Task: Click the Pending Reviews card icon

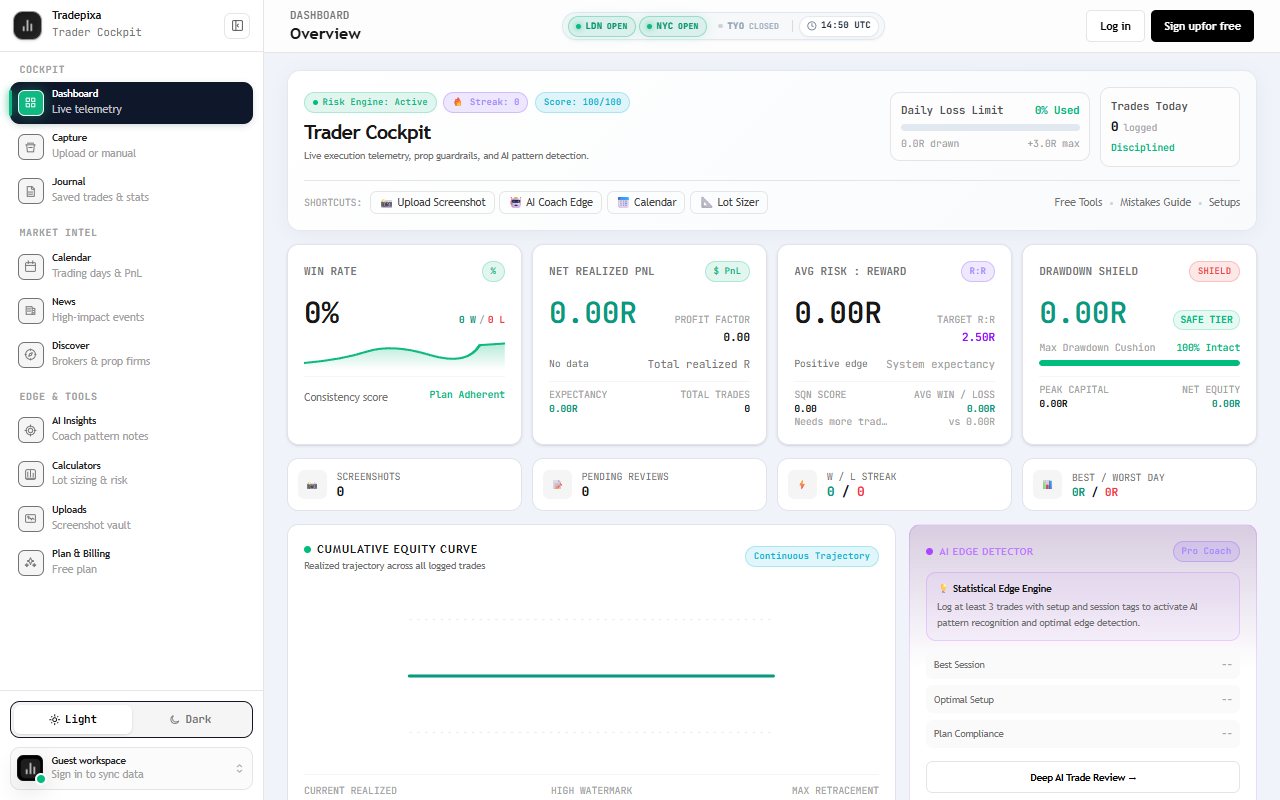Action: coord(558,485)
